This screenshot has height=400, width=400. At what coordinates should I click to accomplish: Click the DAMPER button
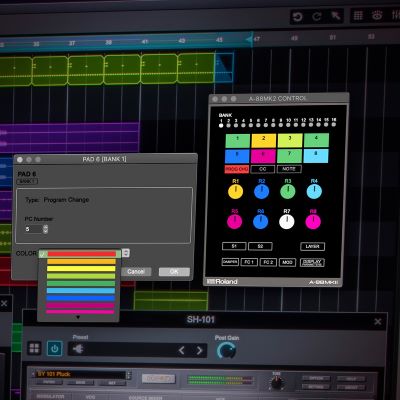230,262
